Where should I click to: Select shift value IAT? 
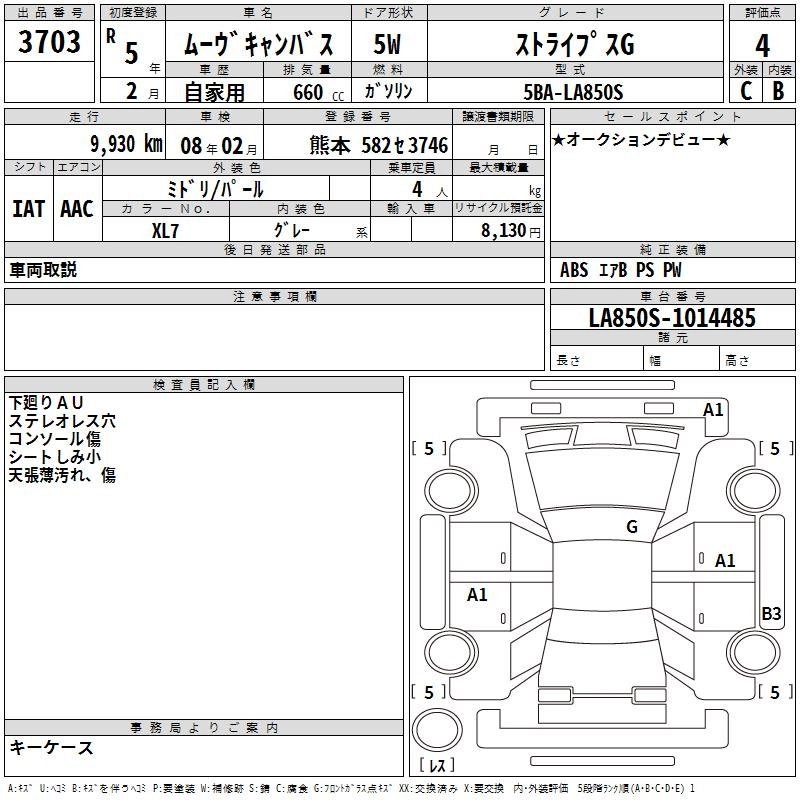tap(28, 209)
